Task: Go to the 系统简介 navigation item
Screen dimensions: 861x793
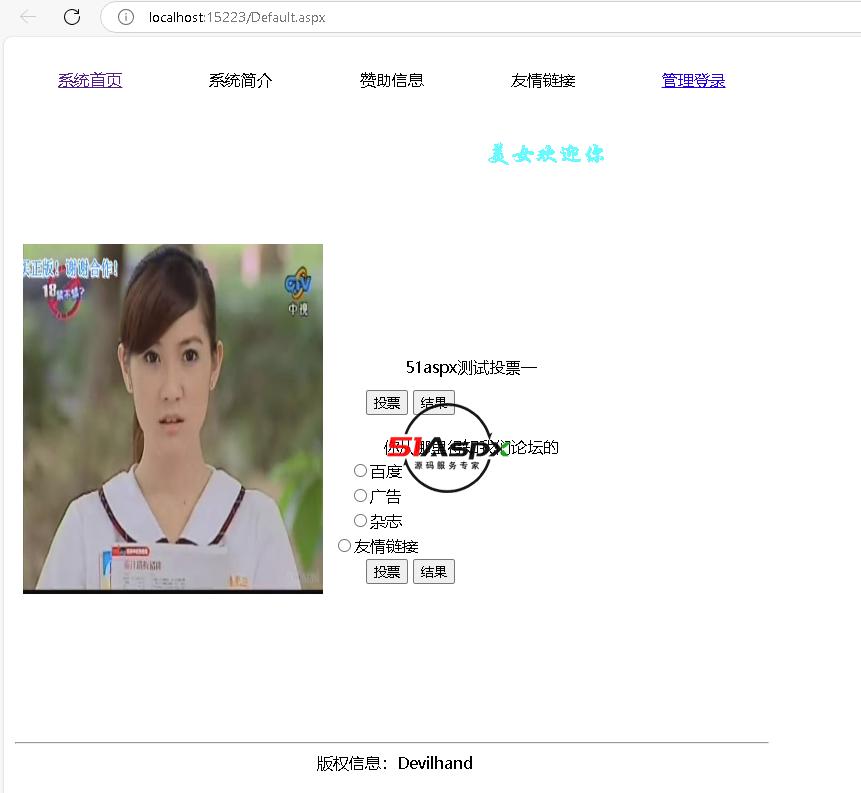Action: point(240,81)
